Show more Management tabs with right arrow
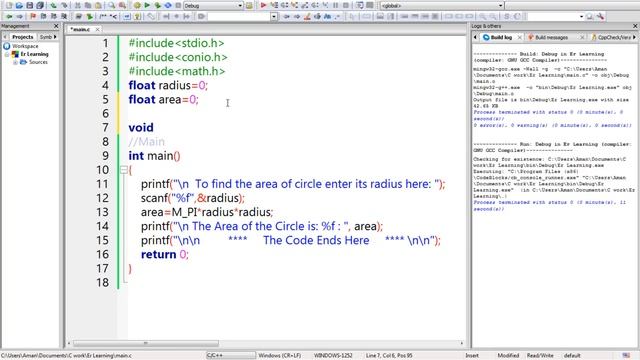 tap(55, 37)
